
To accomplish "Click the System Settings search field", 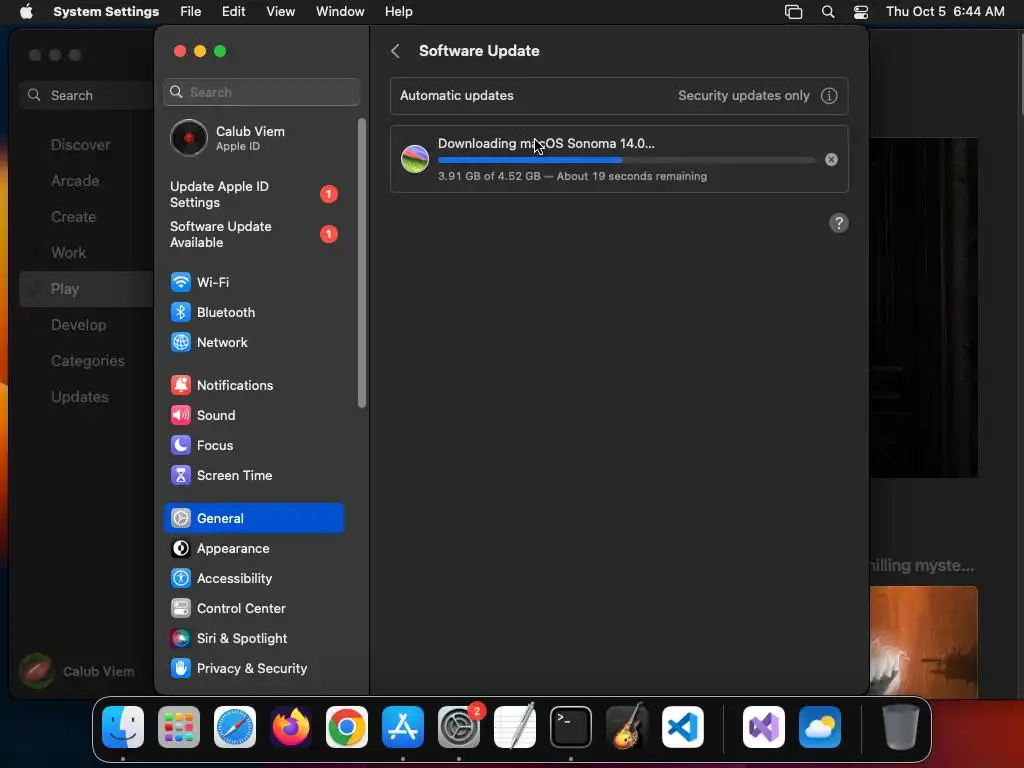I will coord(261,92).
